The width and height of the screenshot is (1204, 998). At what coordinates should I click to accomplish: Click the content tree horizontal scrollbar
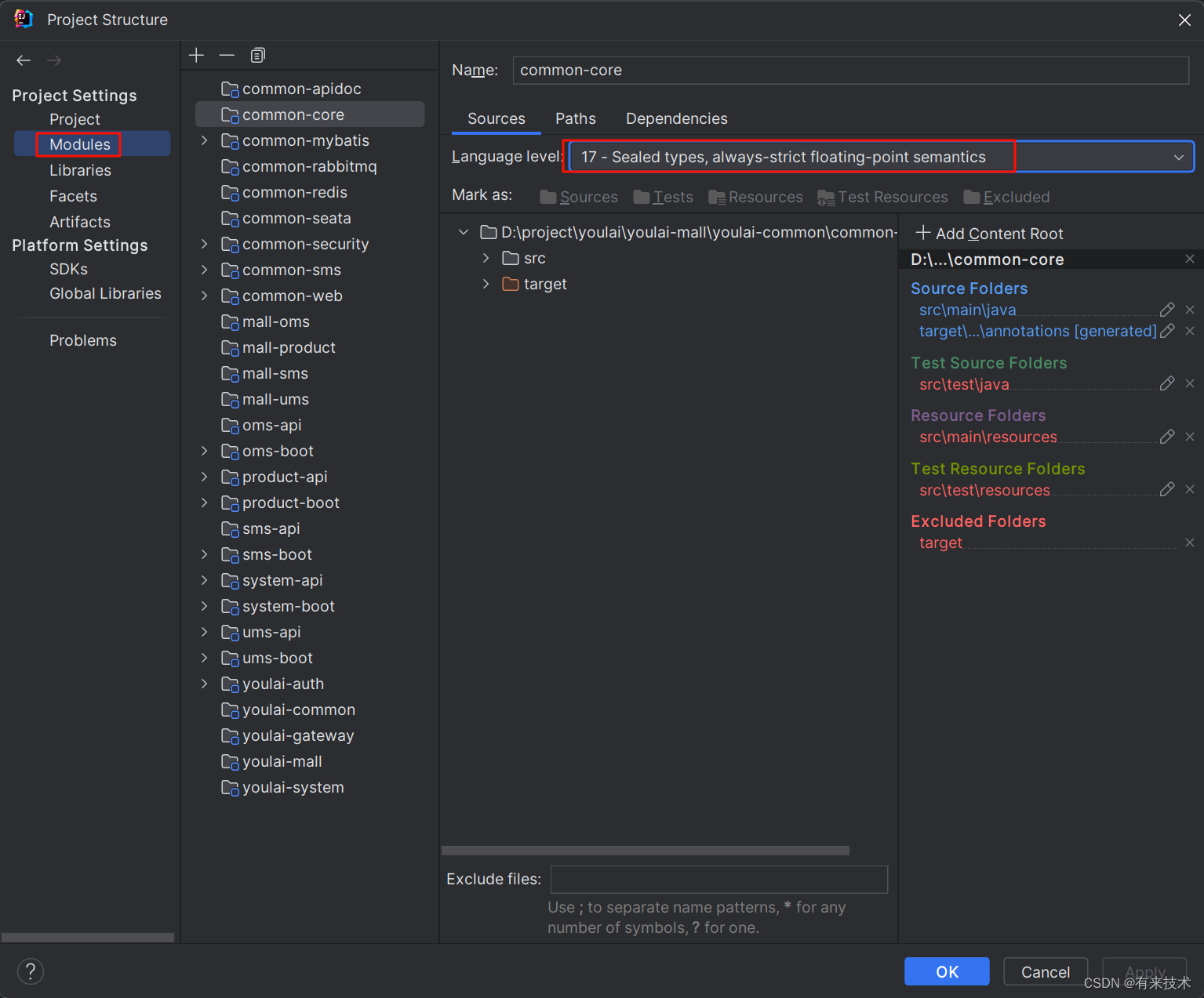pos(646,851)
